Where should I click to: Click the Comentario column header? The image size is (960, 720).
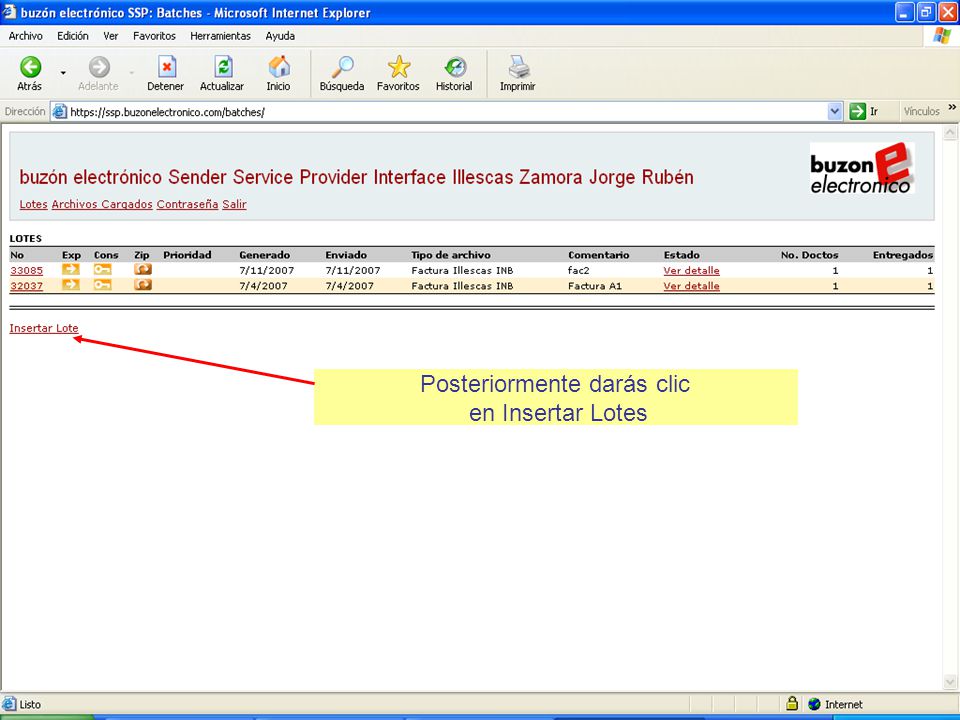pos(599,255)
